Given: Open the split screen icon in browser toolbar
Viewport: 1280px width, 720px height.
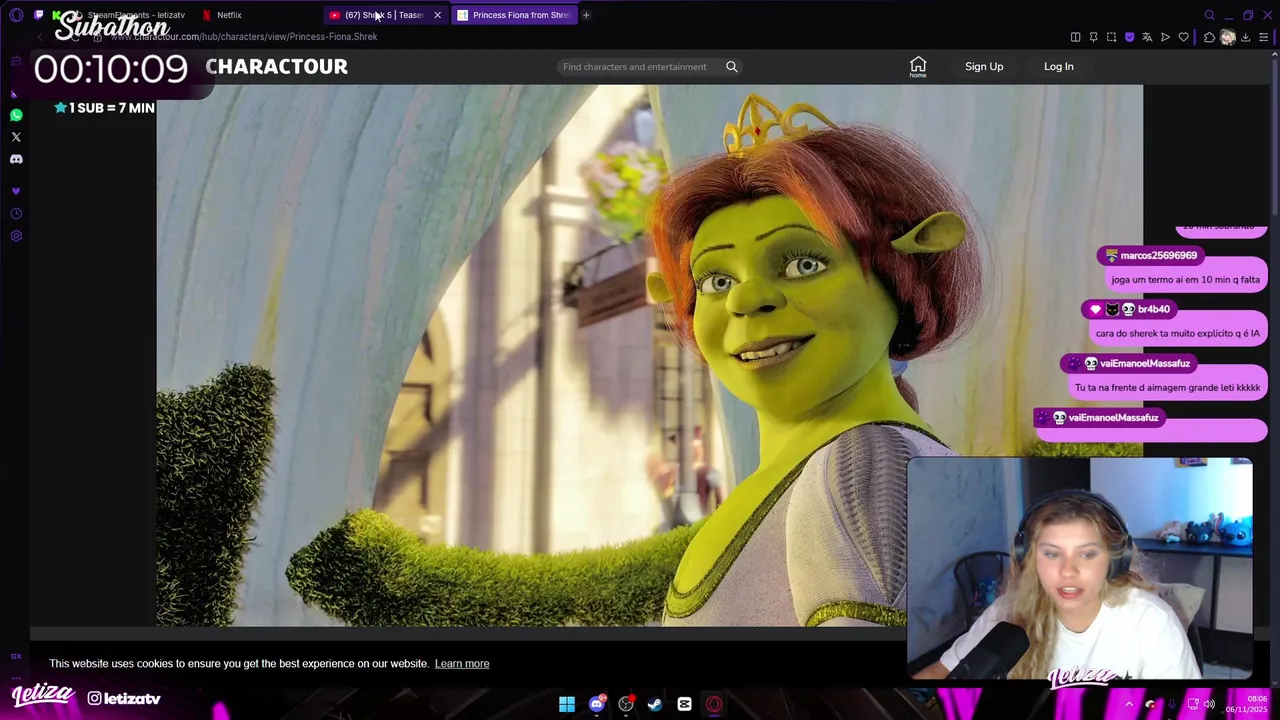Looking at the screenshot, I should click(x=1075, y=37).
